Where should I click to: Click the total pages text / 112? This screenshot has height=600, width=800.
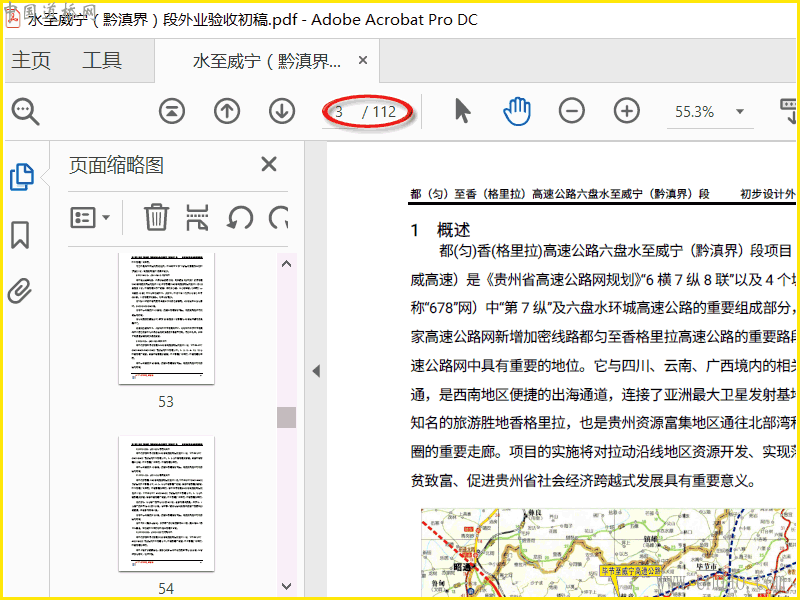coord(379,112)
